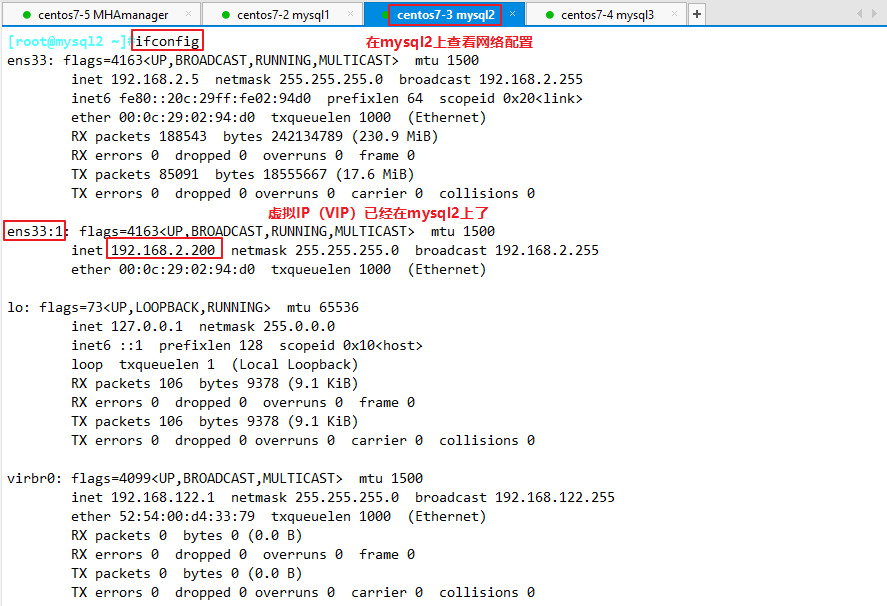Click the virbr0: interface label

35,479
